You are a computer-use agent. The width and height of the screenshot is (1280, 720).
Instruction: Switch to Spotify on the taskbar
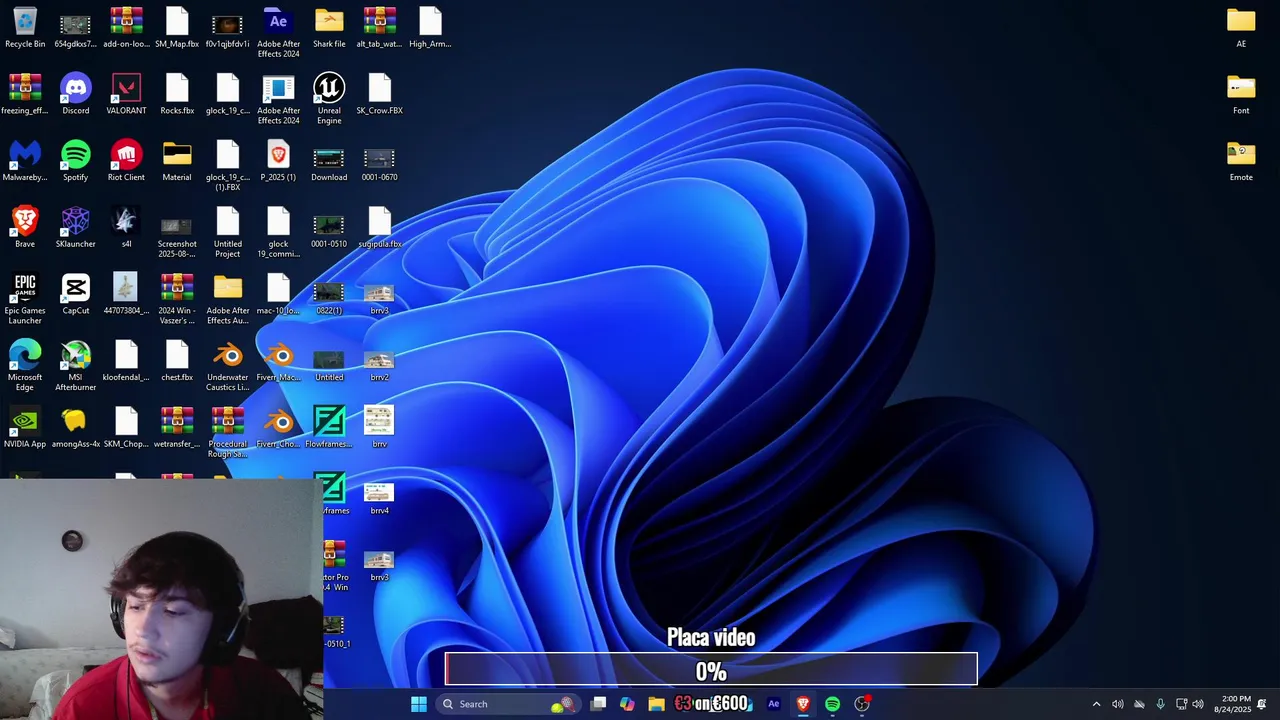coord(832,704)
